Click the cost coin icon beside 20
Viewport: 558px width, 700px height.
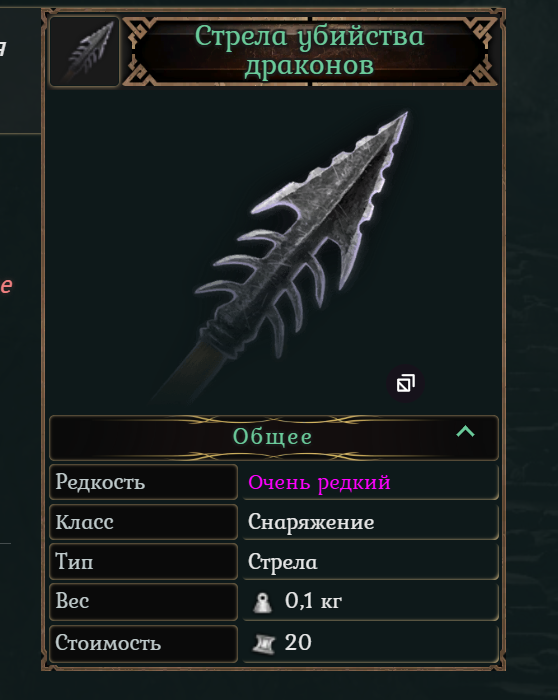click(x=263, y=644)
